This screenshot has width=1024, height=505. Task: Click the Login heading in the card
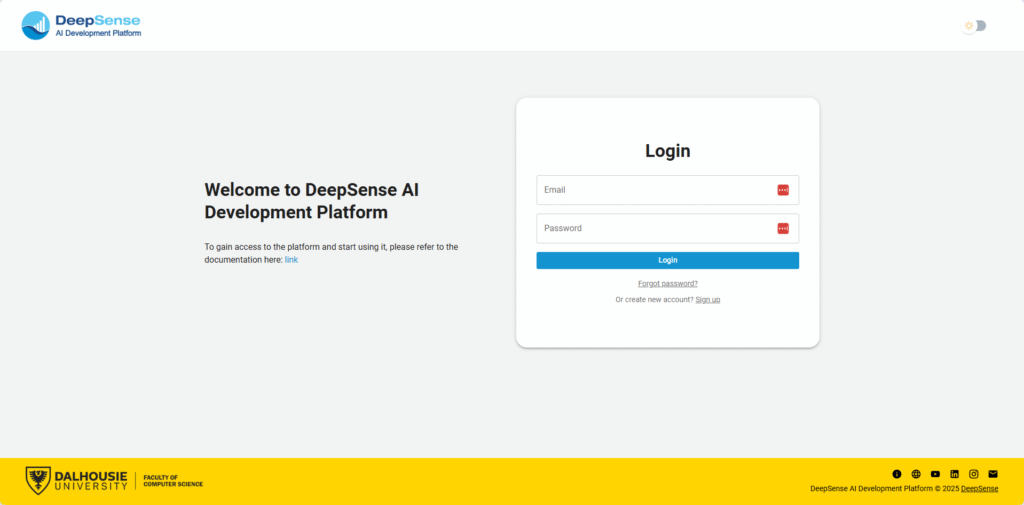(667, 151)
